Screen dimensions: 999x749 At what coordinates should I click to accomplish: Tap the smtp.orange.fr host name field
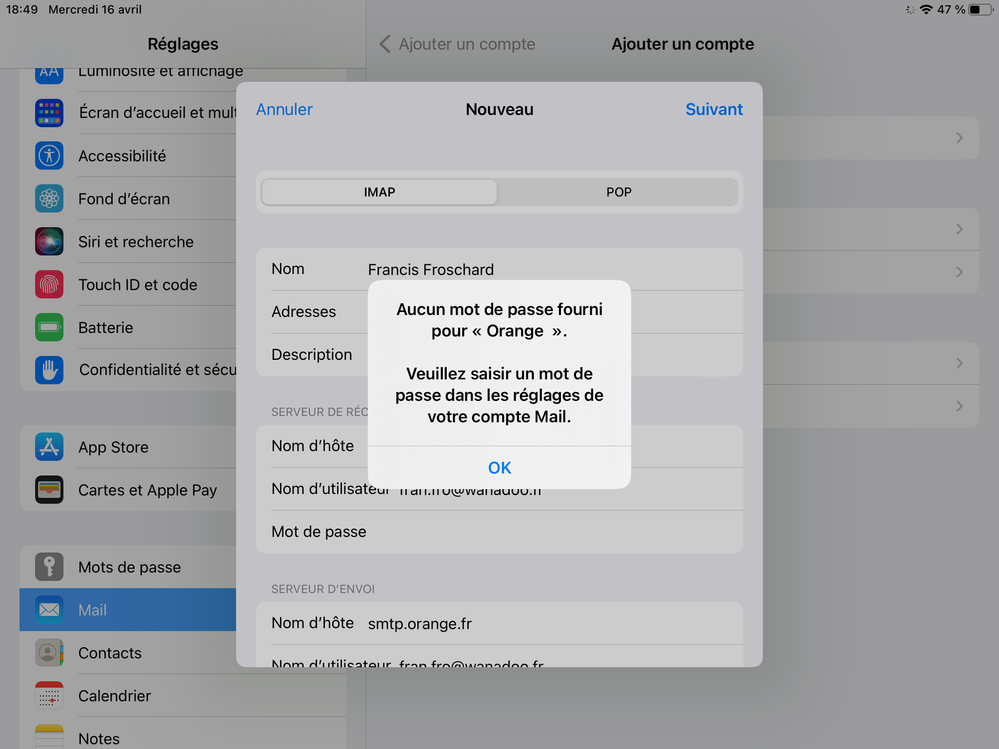click(x=550, y=623)
